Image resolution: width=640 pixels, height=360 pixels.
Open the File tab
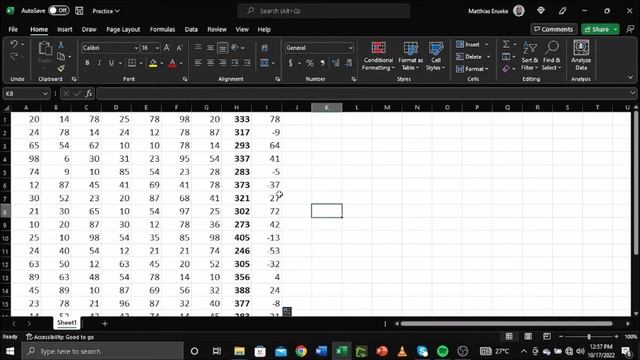[x=13, y=29]
